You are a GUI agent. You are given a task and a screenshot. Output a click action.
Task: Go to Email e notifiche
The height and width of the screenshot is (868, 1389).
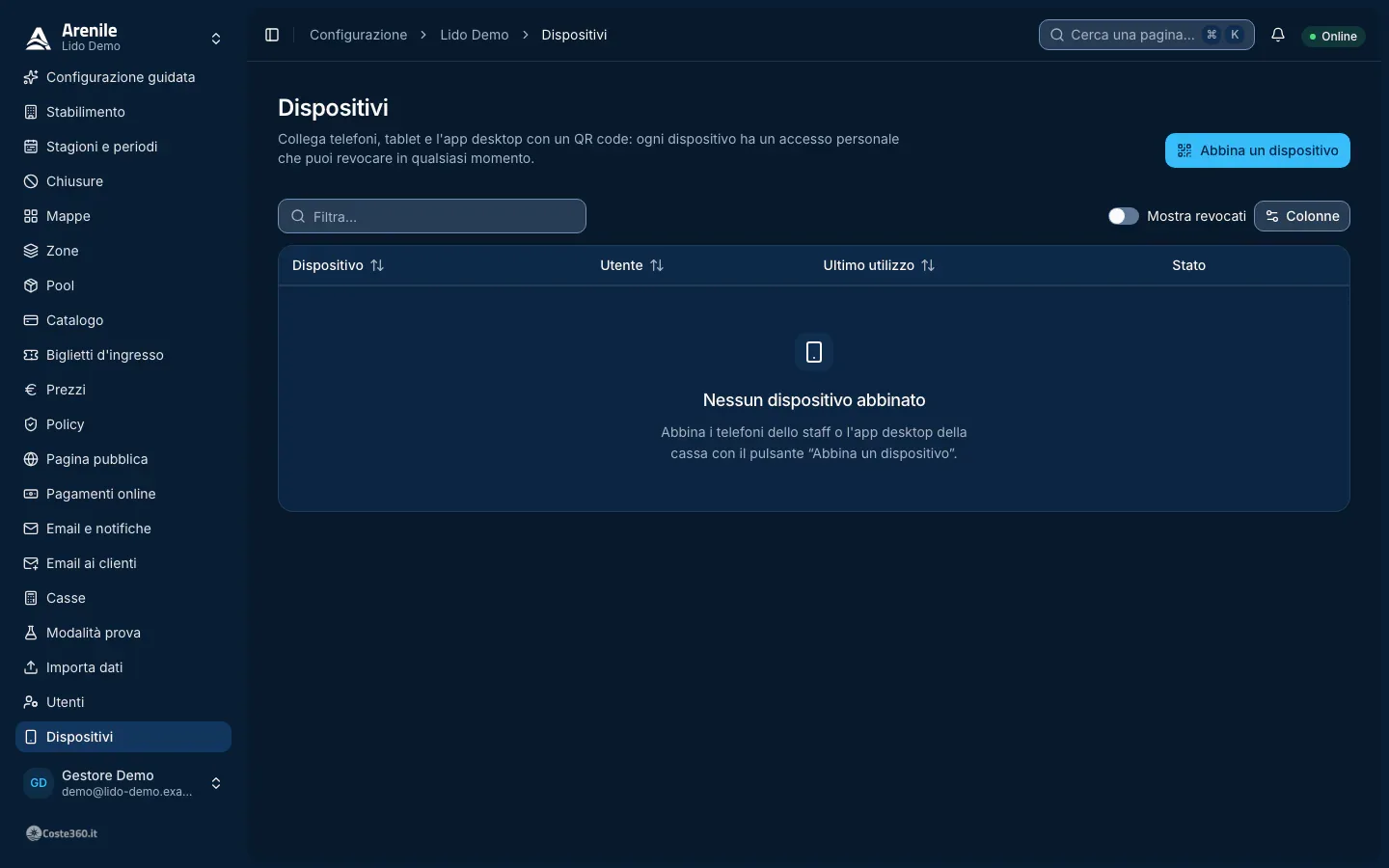coord(123,529)
